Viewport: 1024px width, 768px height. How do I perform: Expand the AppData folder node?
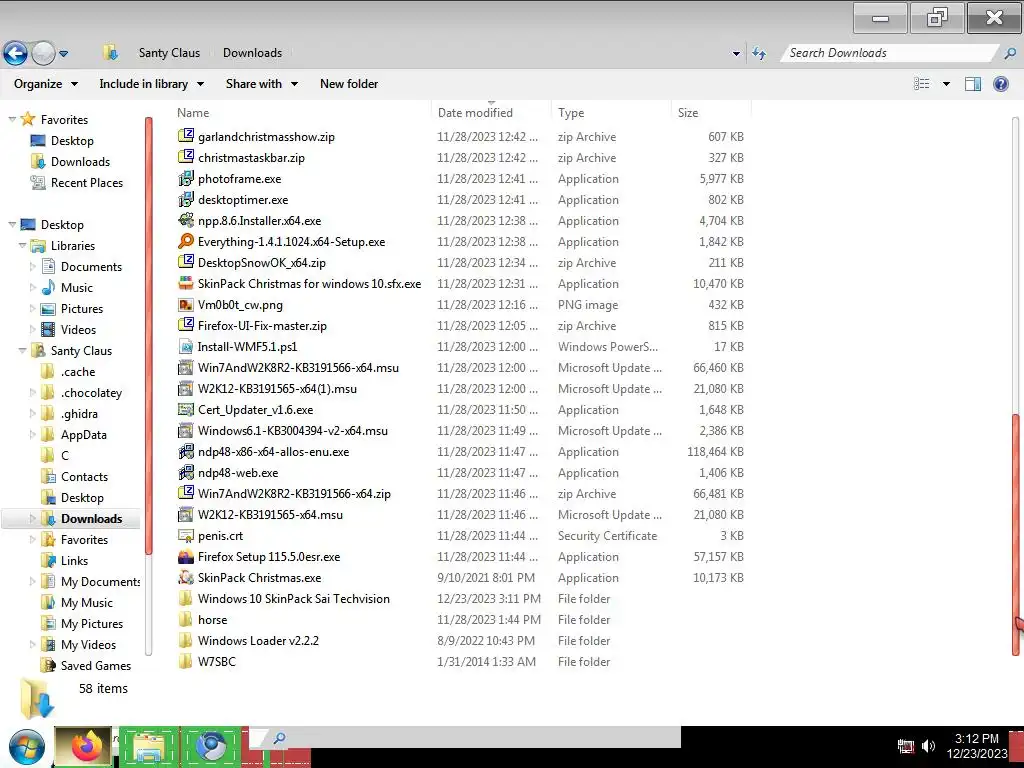(x=33, y=434)
